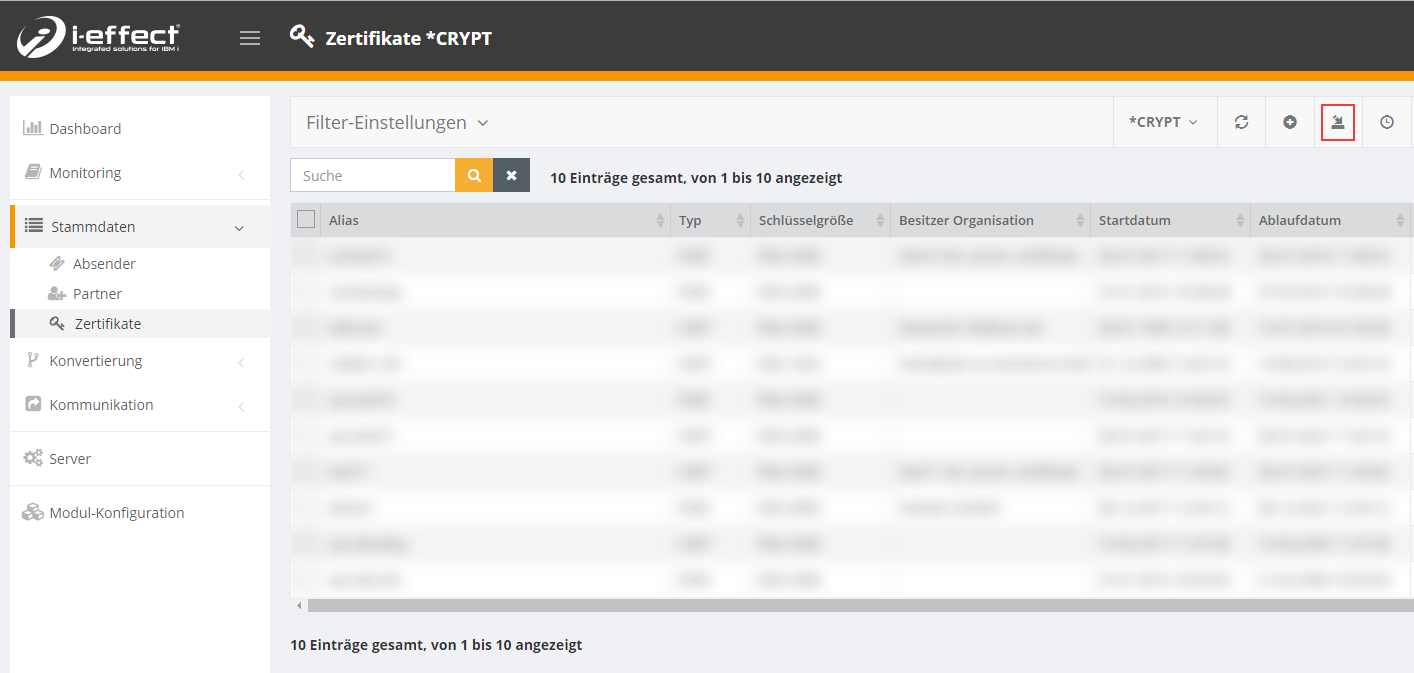Open the Absender submenu entry

(x=104, y=264)
